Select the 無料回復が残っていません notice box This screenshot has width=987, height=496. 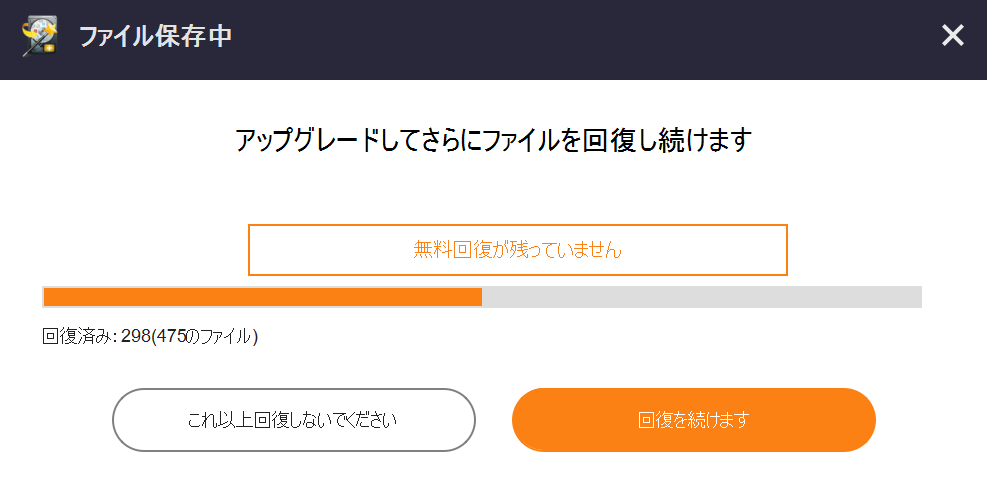pyautogui.click(x=517, y=249)
